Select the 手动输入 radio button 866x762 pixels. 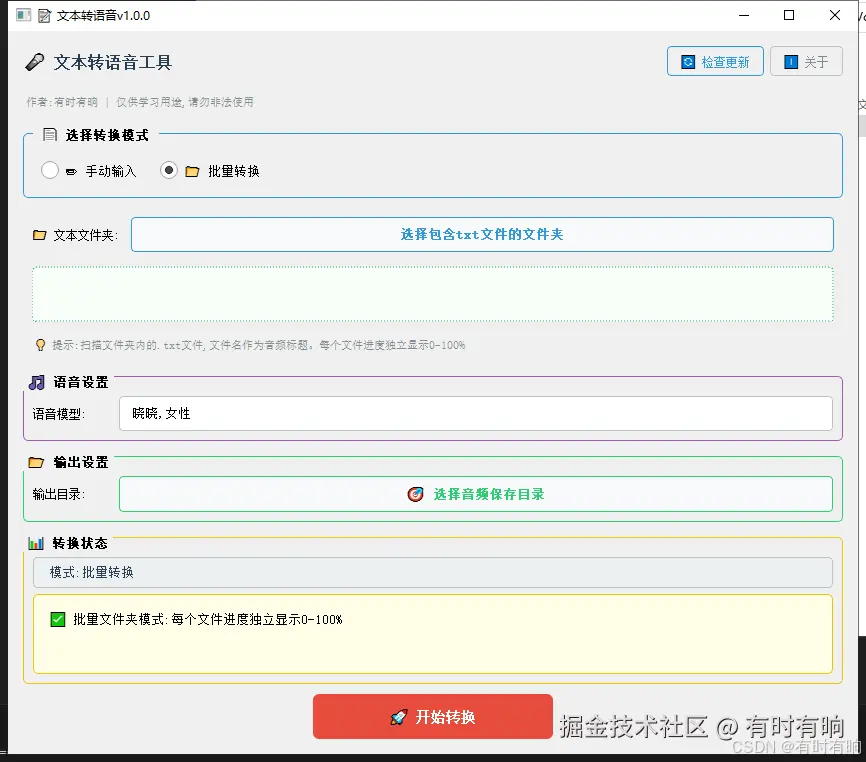[50, 170]
